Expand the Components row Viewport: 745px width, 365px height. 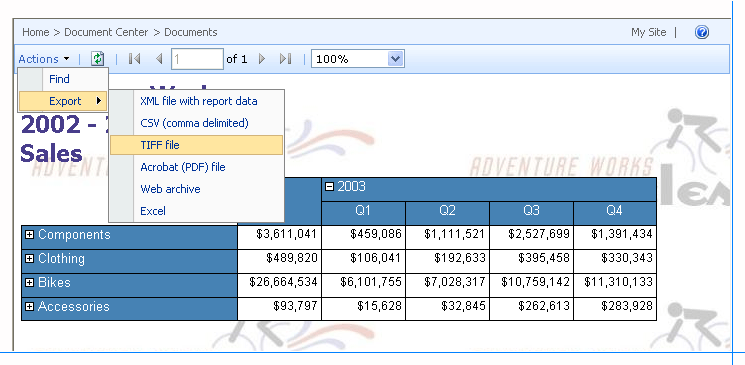tap(29, 235)
